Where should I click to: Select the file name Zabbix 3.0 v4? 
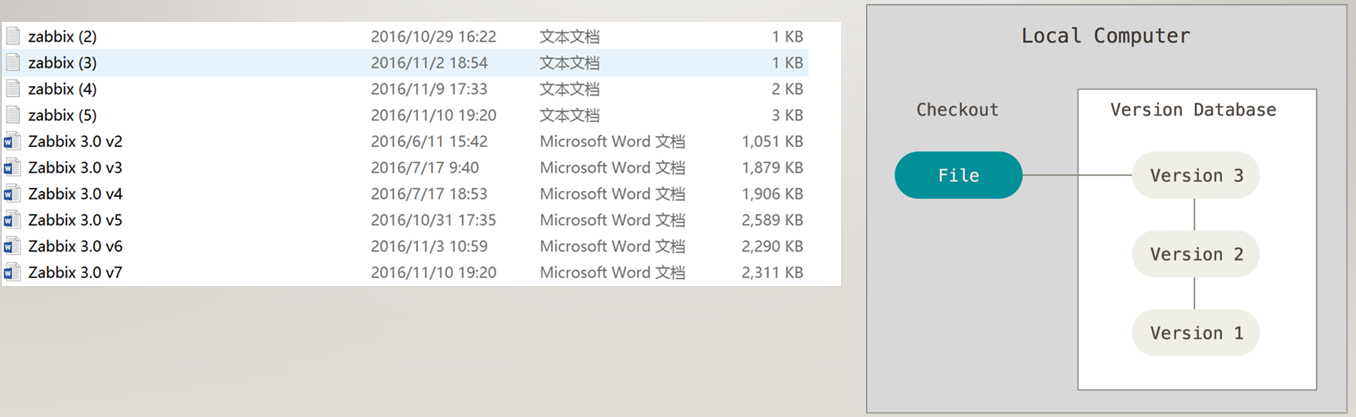point(75,193)
